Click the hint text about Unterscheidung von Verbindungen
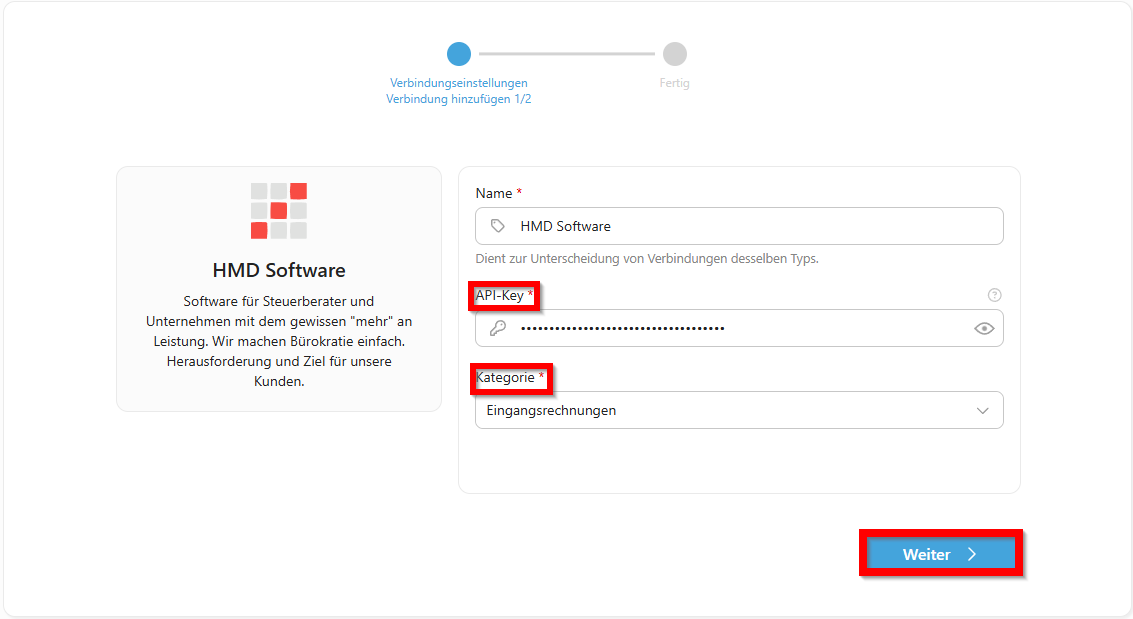This screenshot has width=1133, height=619. 647,259
